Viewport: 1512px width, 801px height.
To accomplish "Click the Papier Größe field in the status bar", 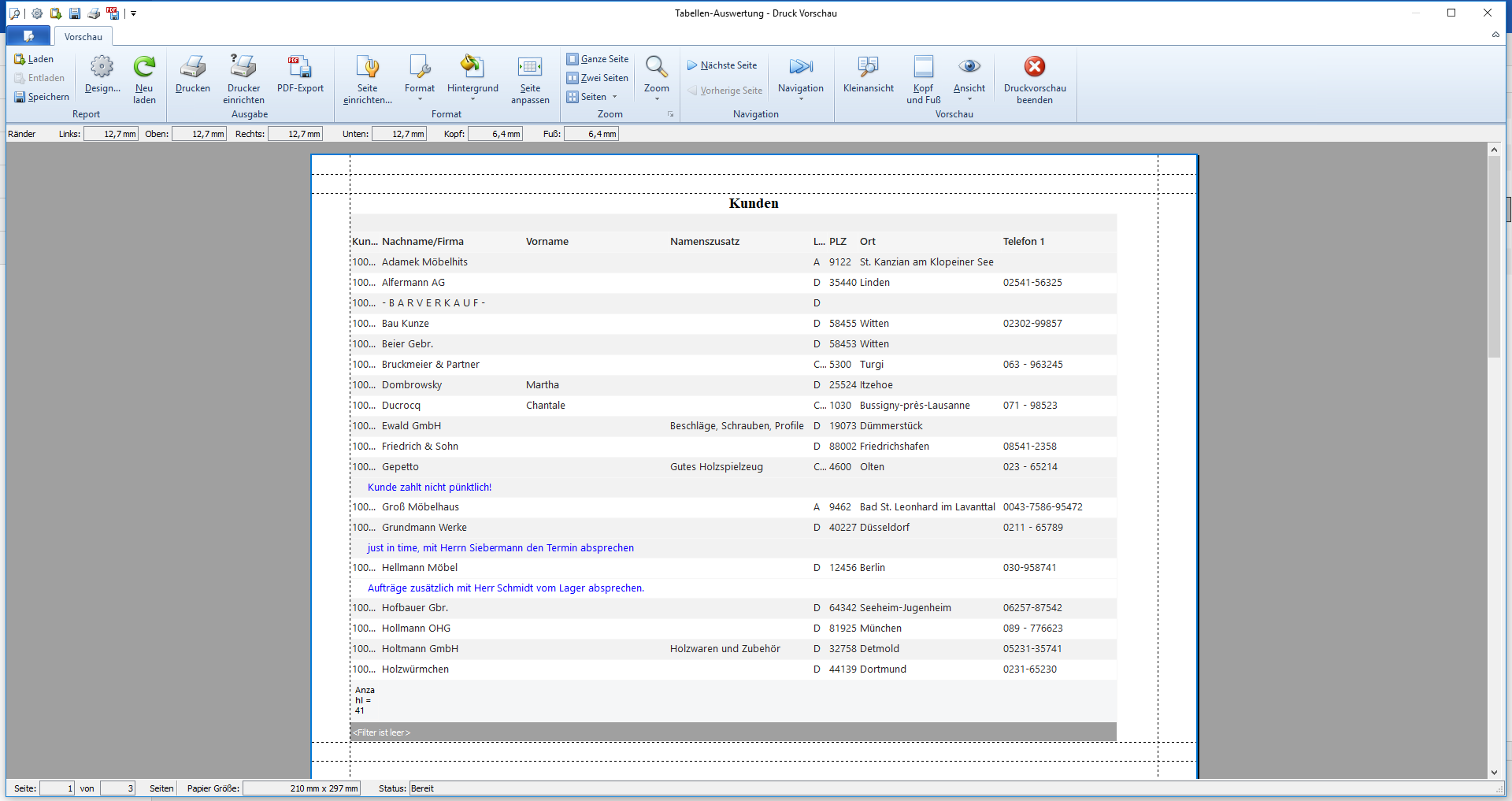I will [x=302, y=788].
